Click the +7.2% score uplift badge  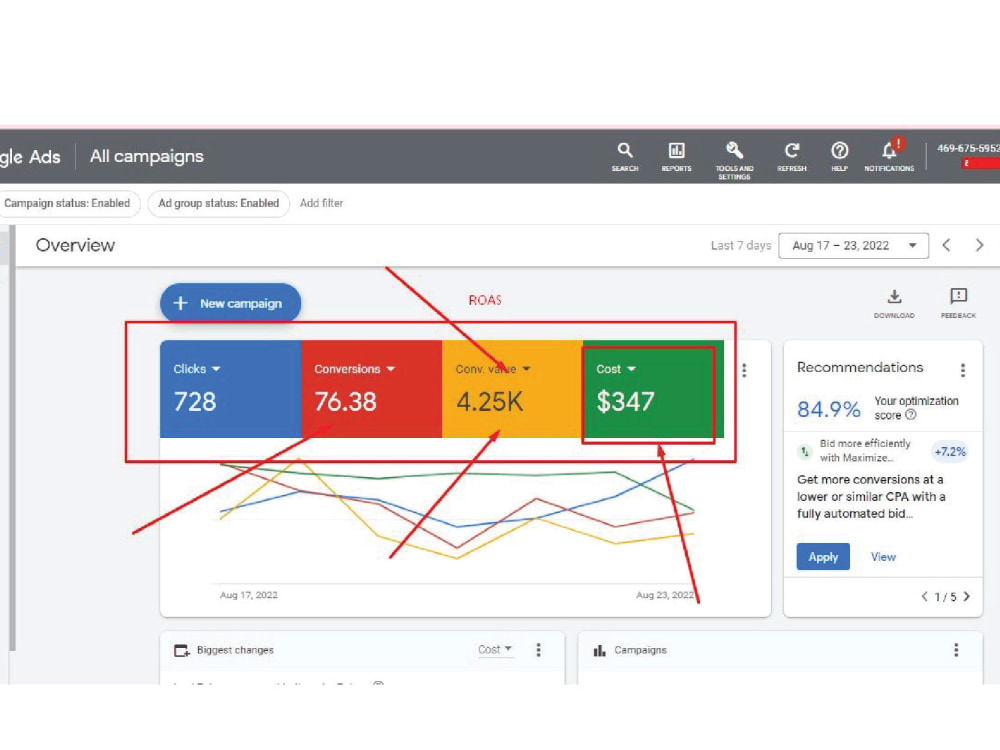coord(950,452)
